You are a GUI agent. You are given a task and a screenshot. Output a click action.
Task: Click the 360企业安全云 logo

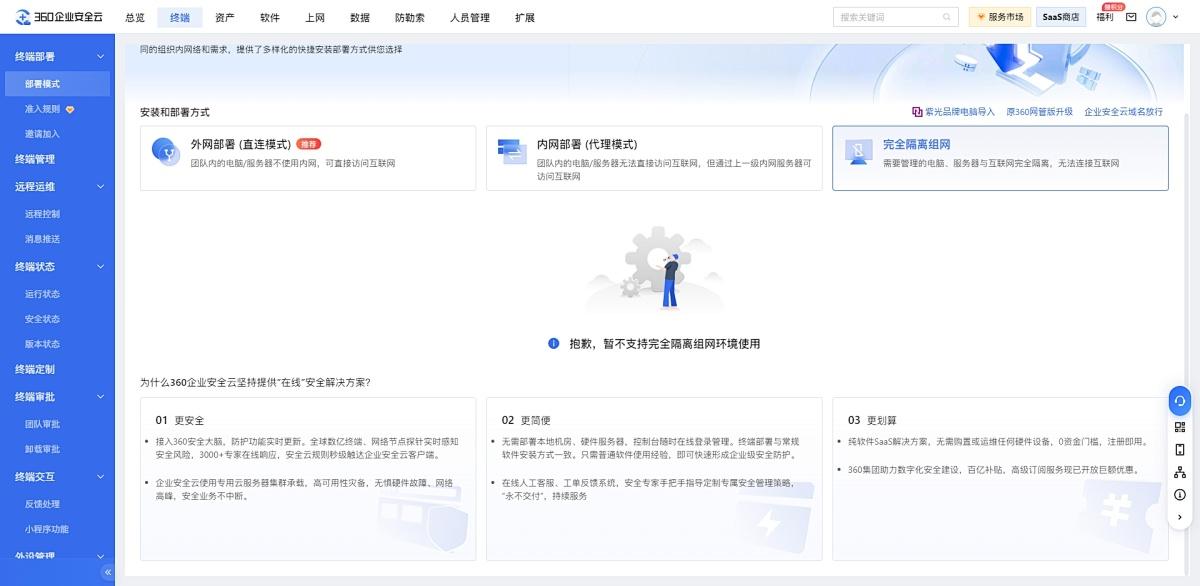coord(60,17)
